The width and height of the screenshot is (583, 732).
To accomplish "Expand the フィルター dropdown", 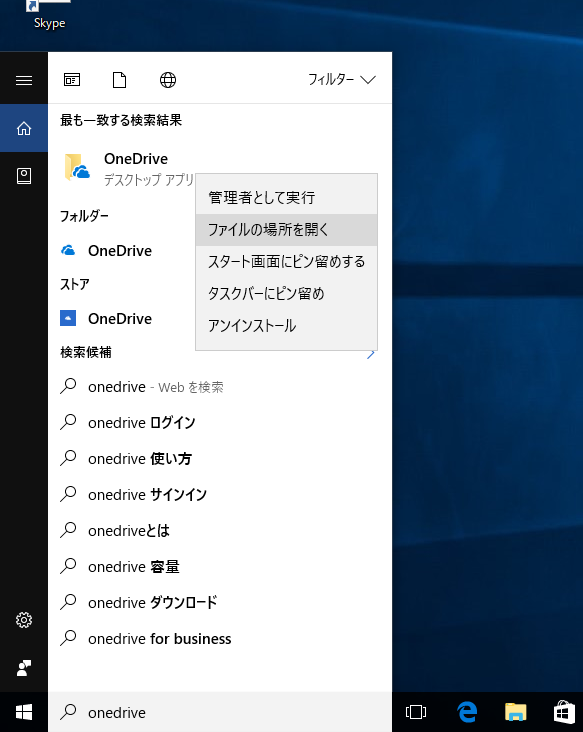I will (342, 79).
